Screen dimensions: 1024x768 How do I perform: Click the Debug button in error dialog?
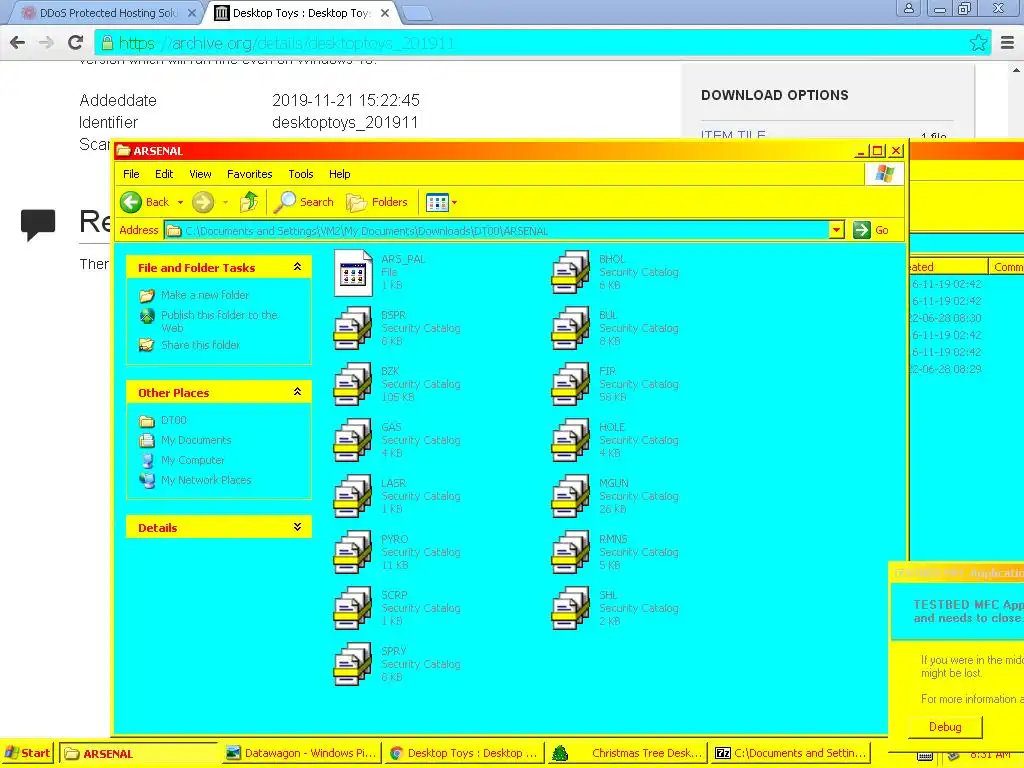(945, 727)
